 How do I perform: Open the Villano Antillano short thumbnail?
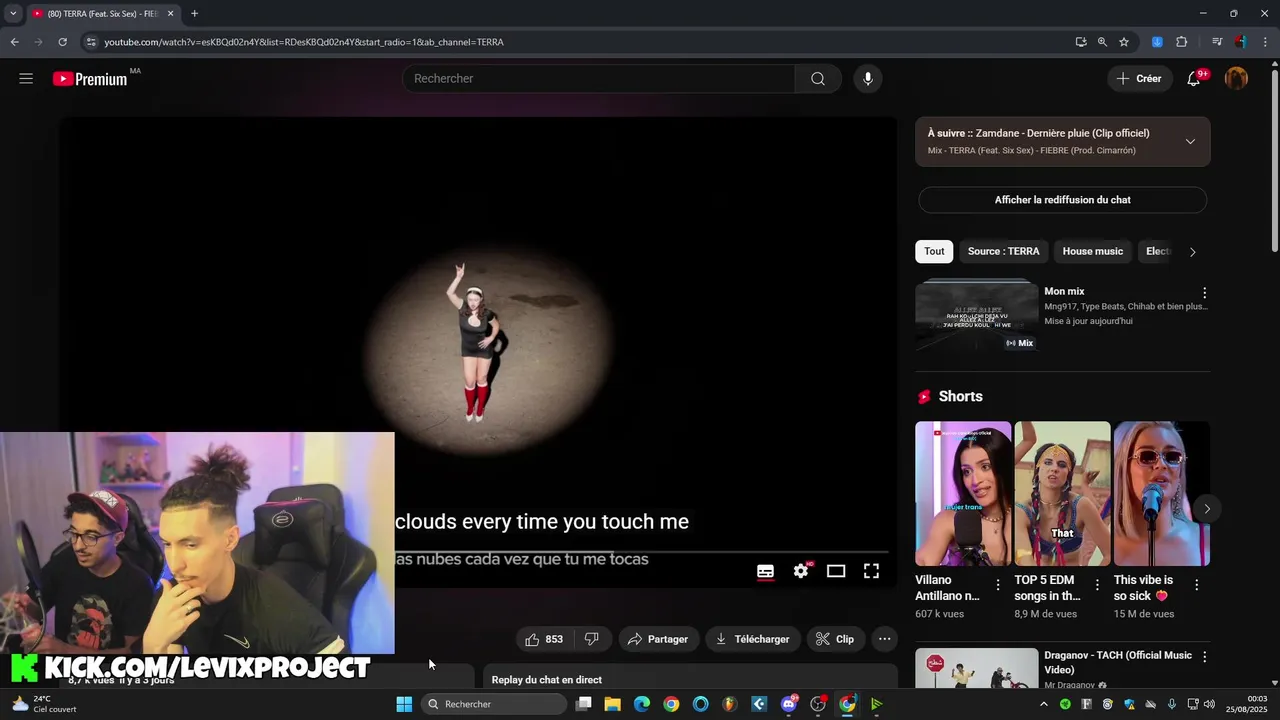click(963, 494)
